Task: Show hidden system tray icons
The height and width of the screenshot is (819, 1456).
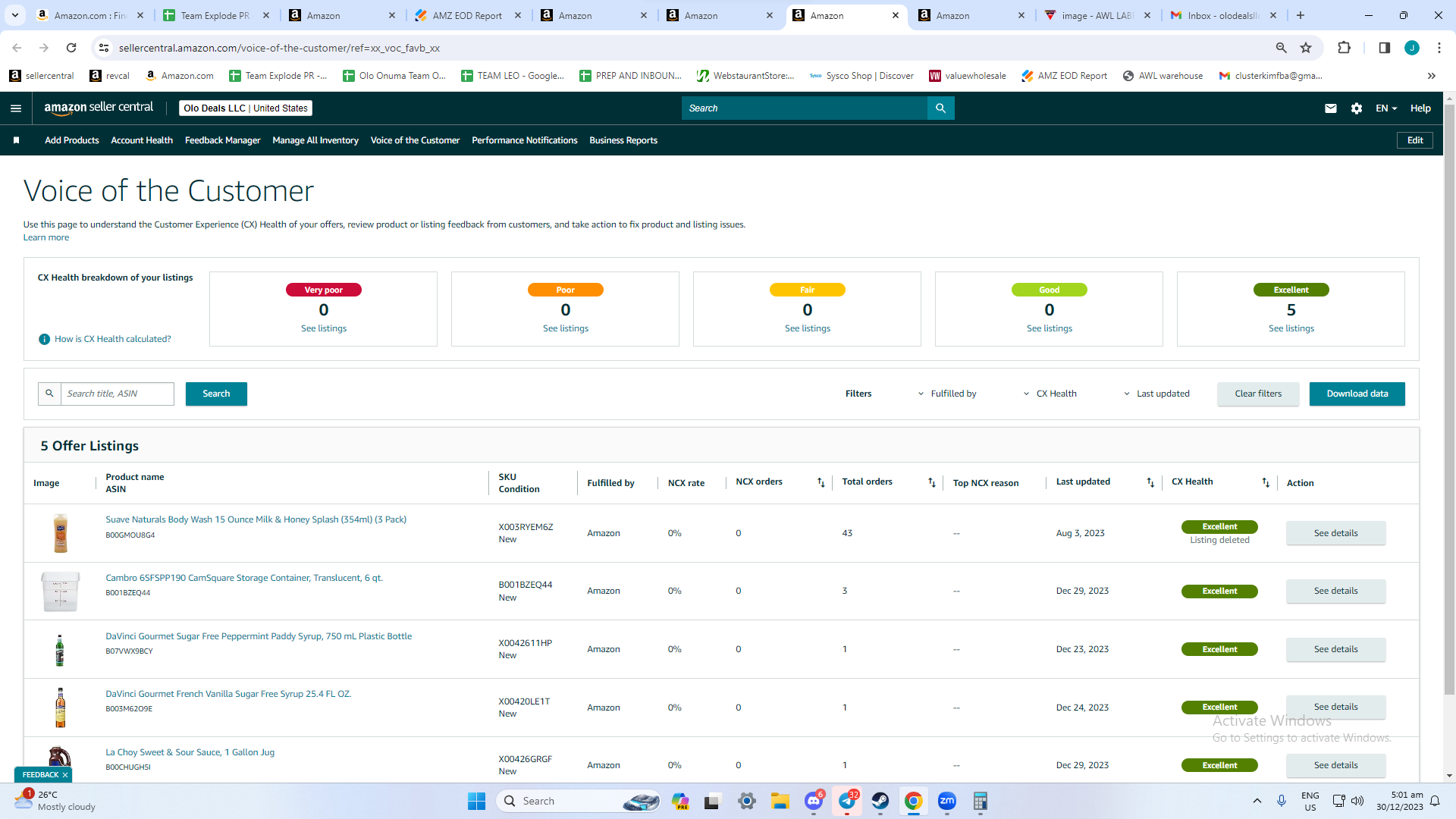Action: [1257, 801]
